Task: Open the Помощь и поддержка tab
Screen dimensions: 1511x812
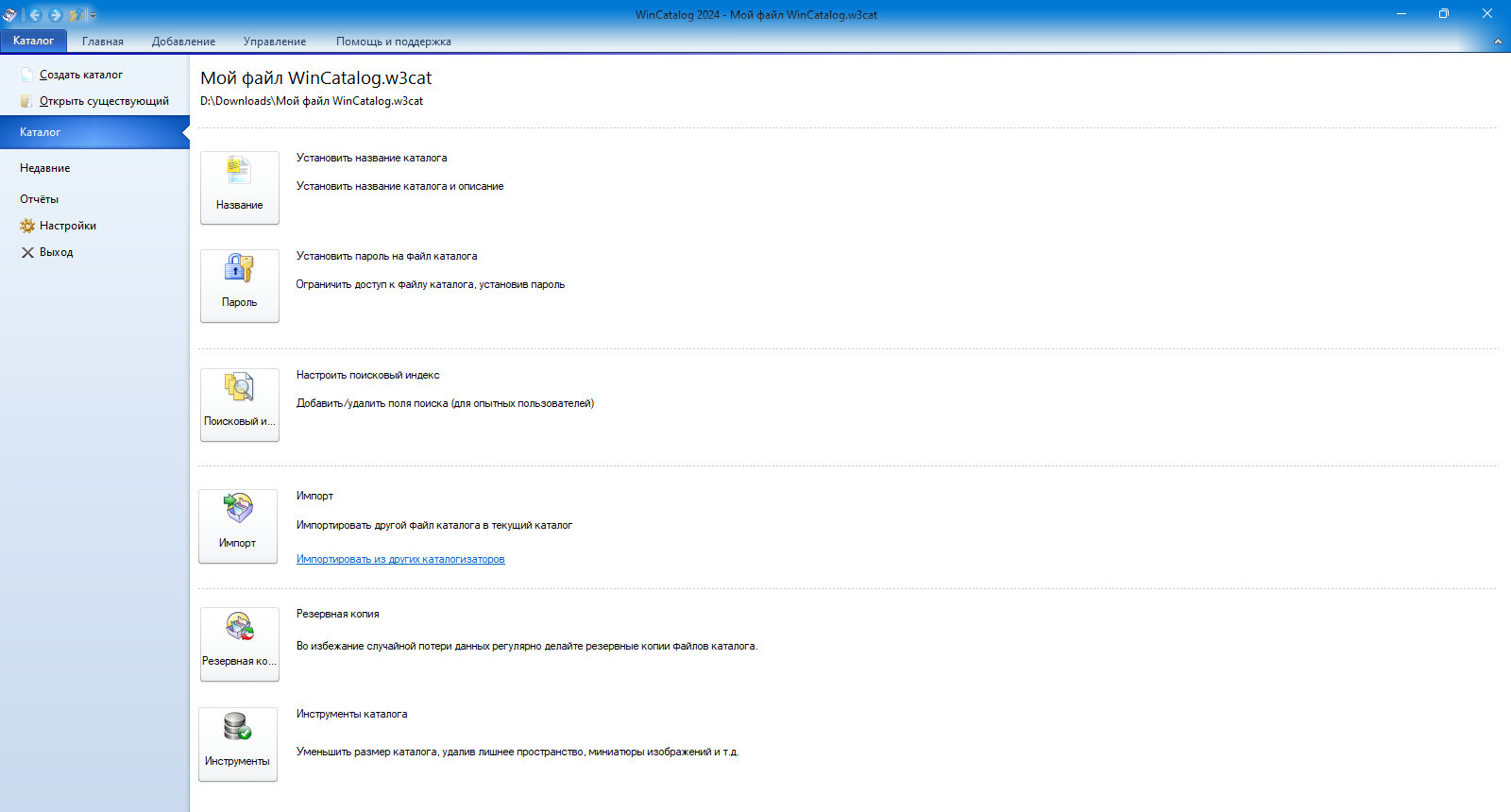Action: pos(394,42)
